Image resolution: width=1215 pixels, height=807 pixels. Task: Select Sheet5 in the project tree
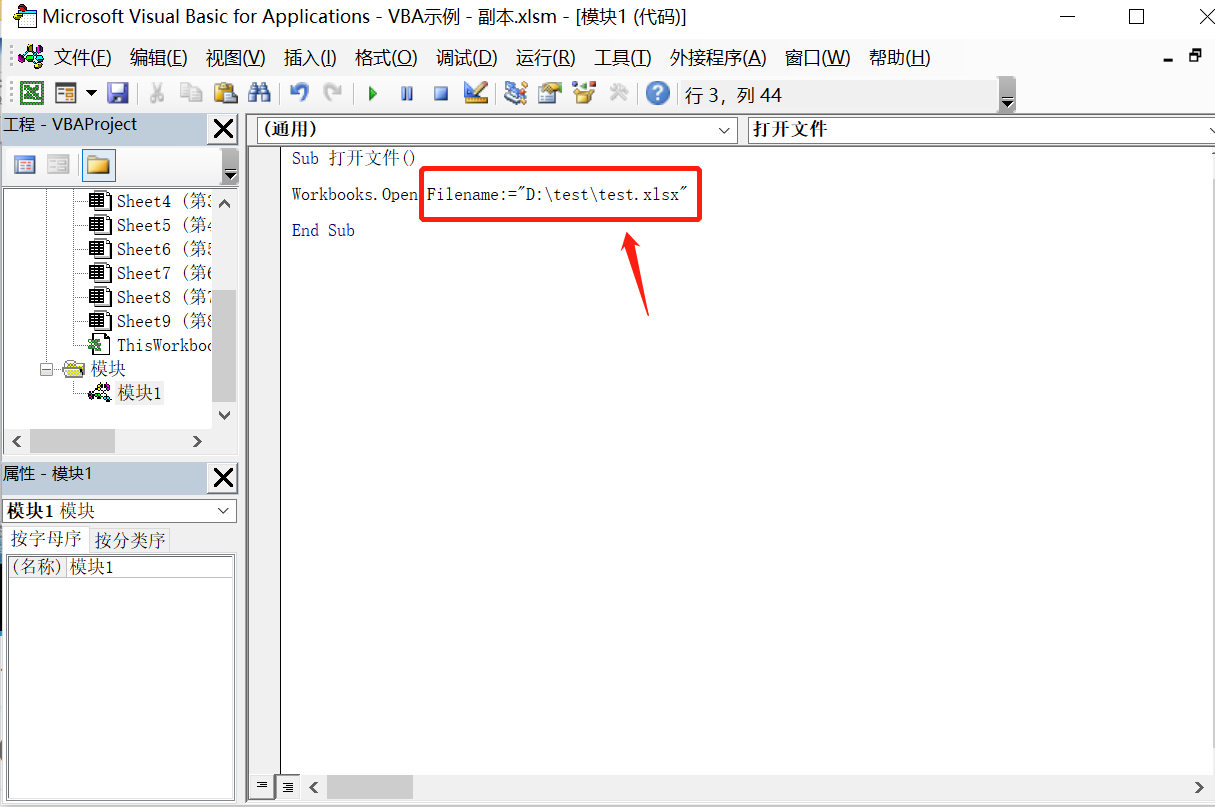[x=148, y=225]
